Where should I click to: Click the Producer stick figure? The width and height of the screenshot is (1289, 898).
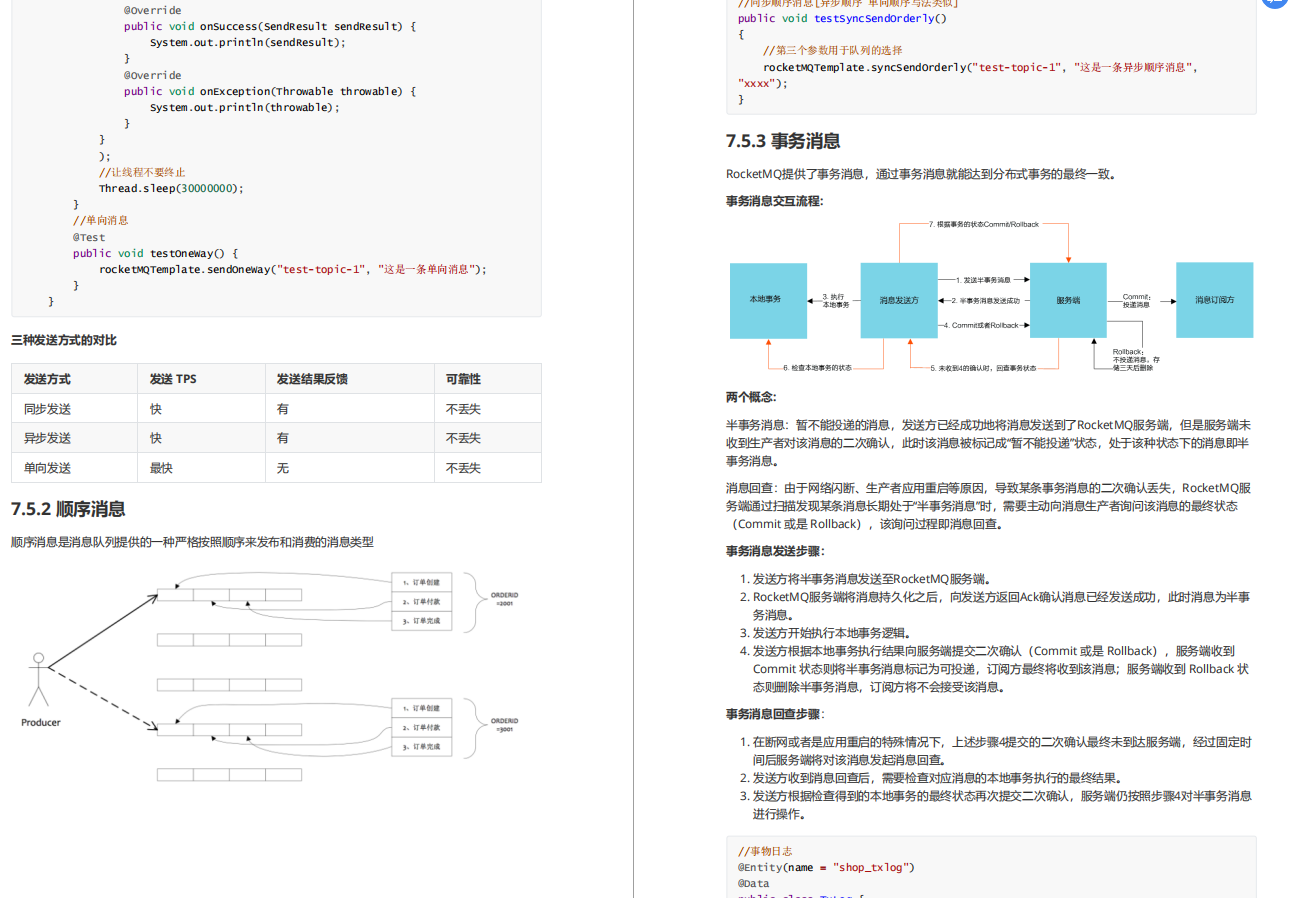click(38, 680)
